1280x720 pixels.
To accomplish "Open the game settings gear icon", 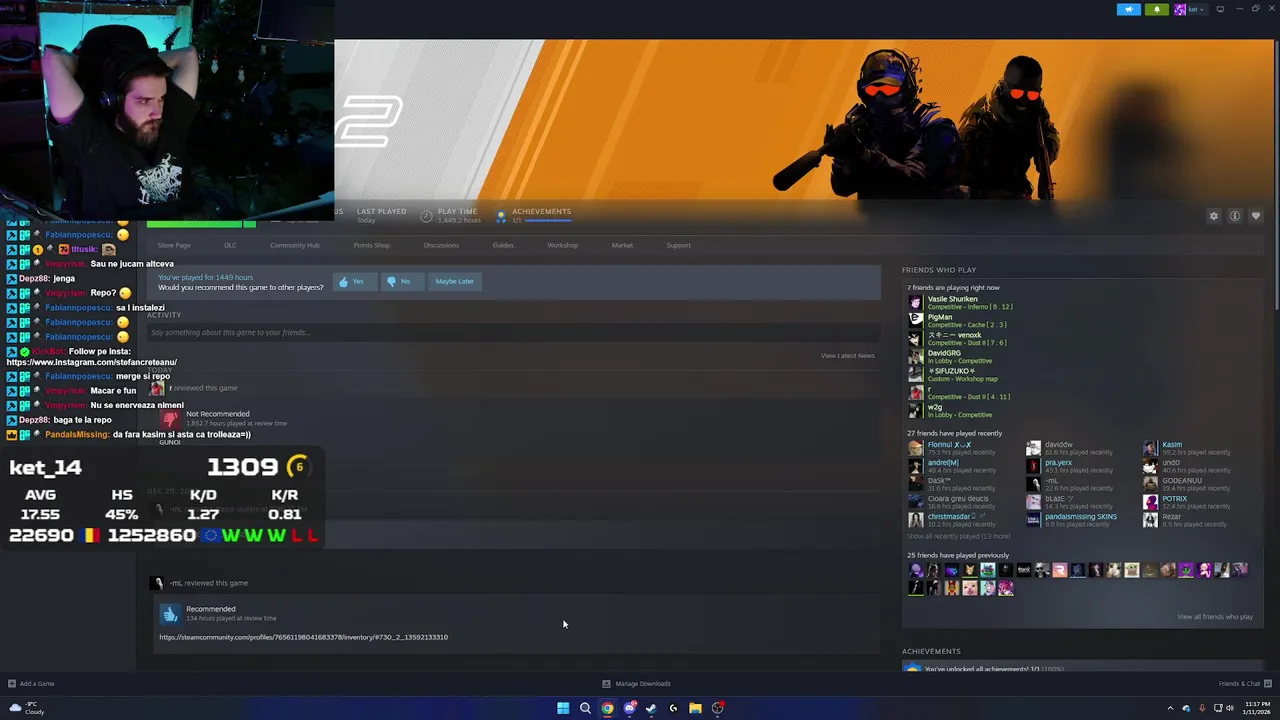I will 1214,216.
